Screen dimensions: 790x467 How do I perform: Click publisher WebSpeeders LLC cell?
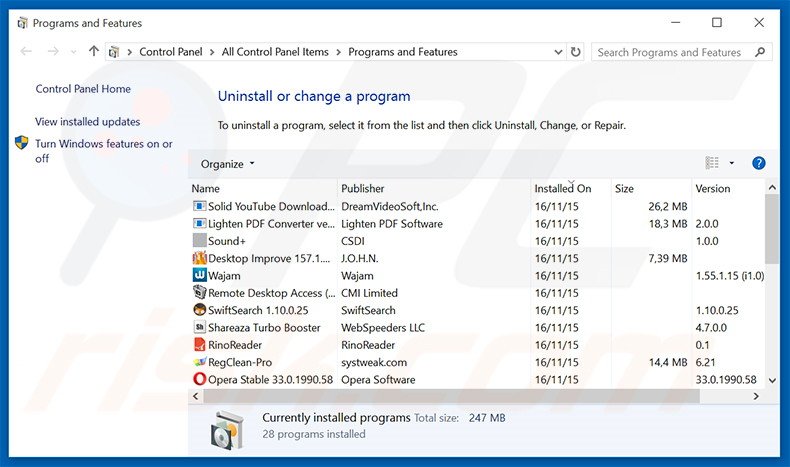coord(383,327)
